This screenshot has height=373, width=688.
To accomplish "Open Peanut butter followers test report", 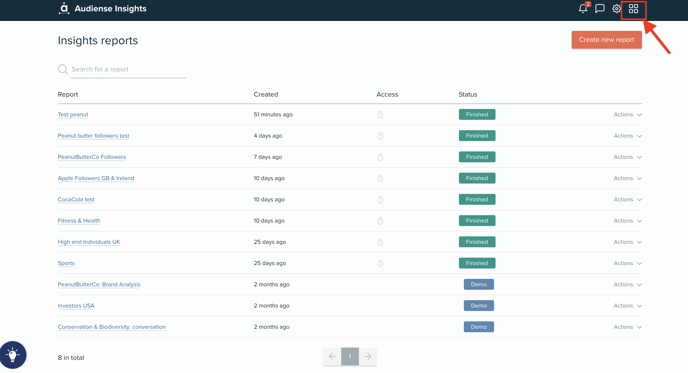I will [93, 136].
